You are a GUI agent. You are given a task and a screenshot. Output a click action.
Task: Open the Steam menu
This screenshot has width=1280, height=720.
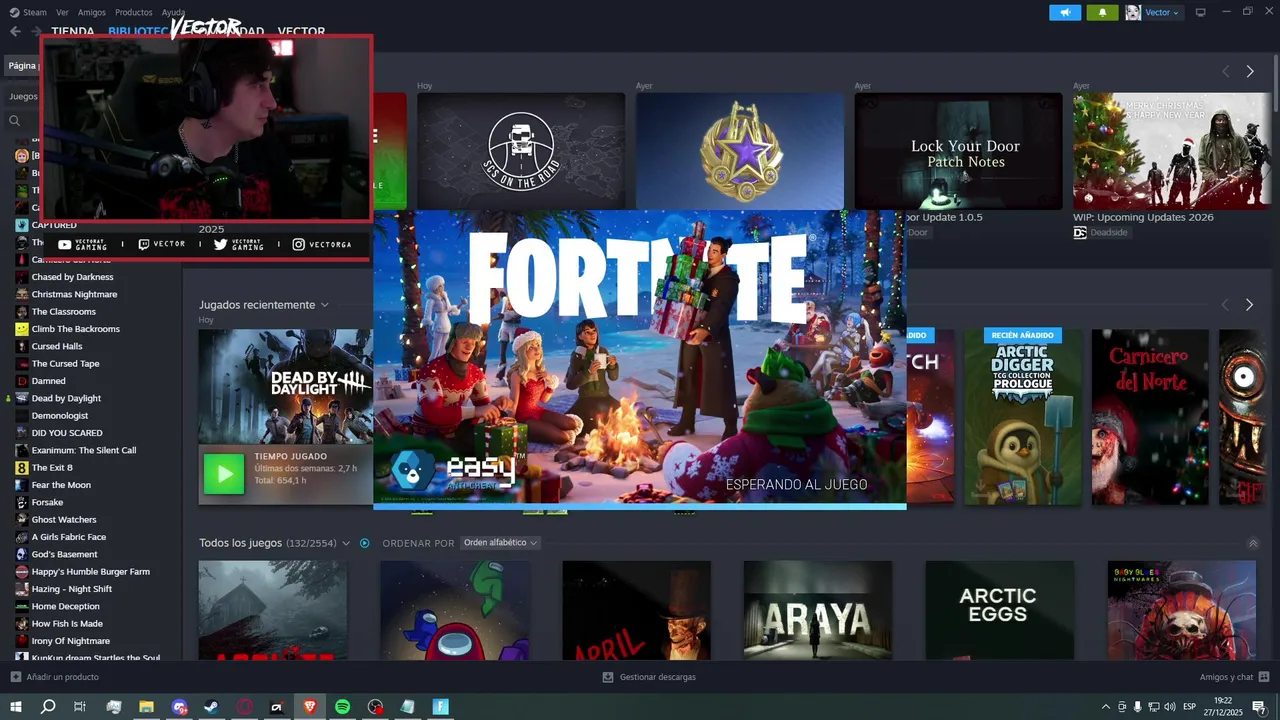click(x=28, y=12)
